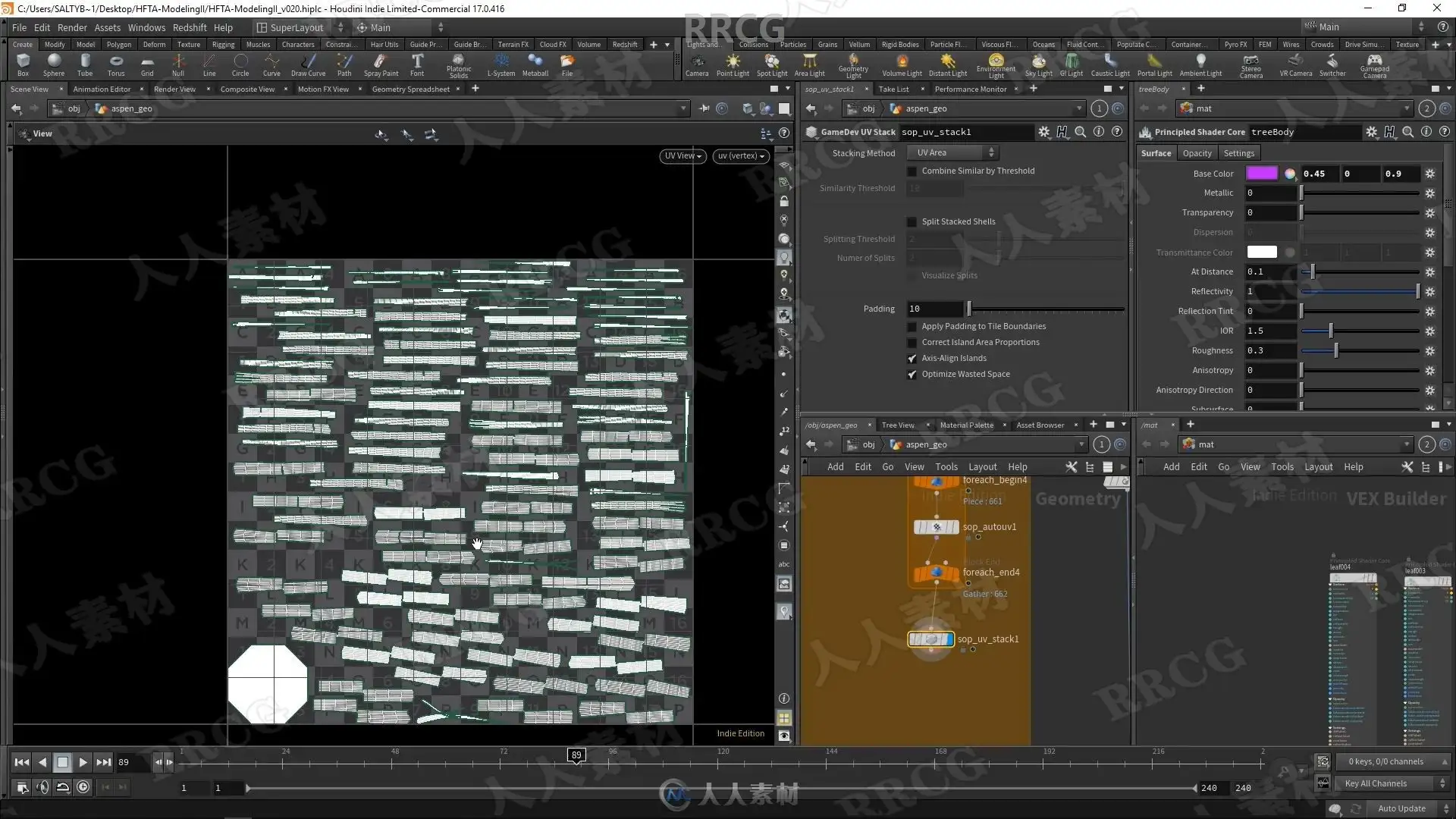Toggle Split Stacked Shells checkbox
This screenshot has height=819, width=1456.
912,222
